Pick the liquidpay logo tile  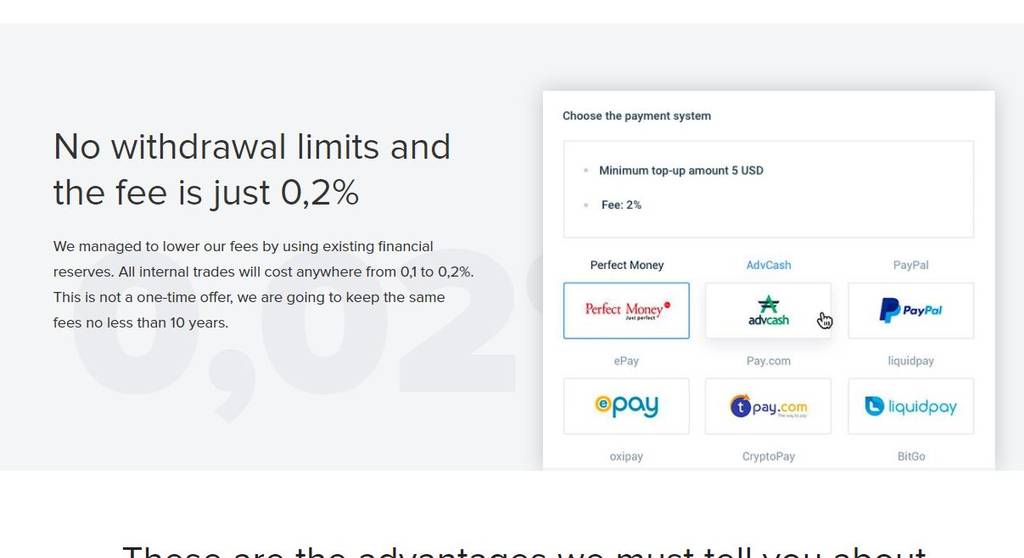click(910, 406)
